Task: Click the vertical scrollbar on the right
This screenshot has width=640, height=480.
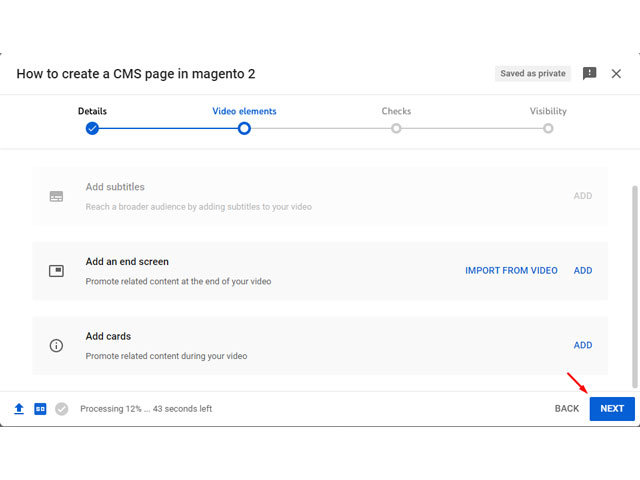Action: (635, 287)
